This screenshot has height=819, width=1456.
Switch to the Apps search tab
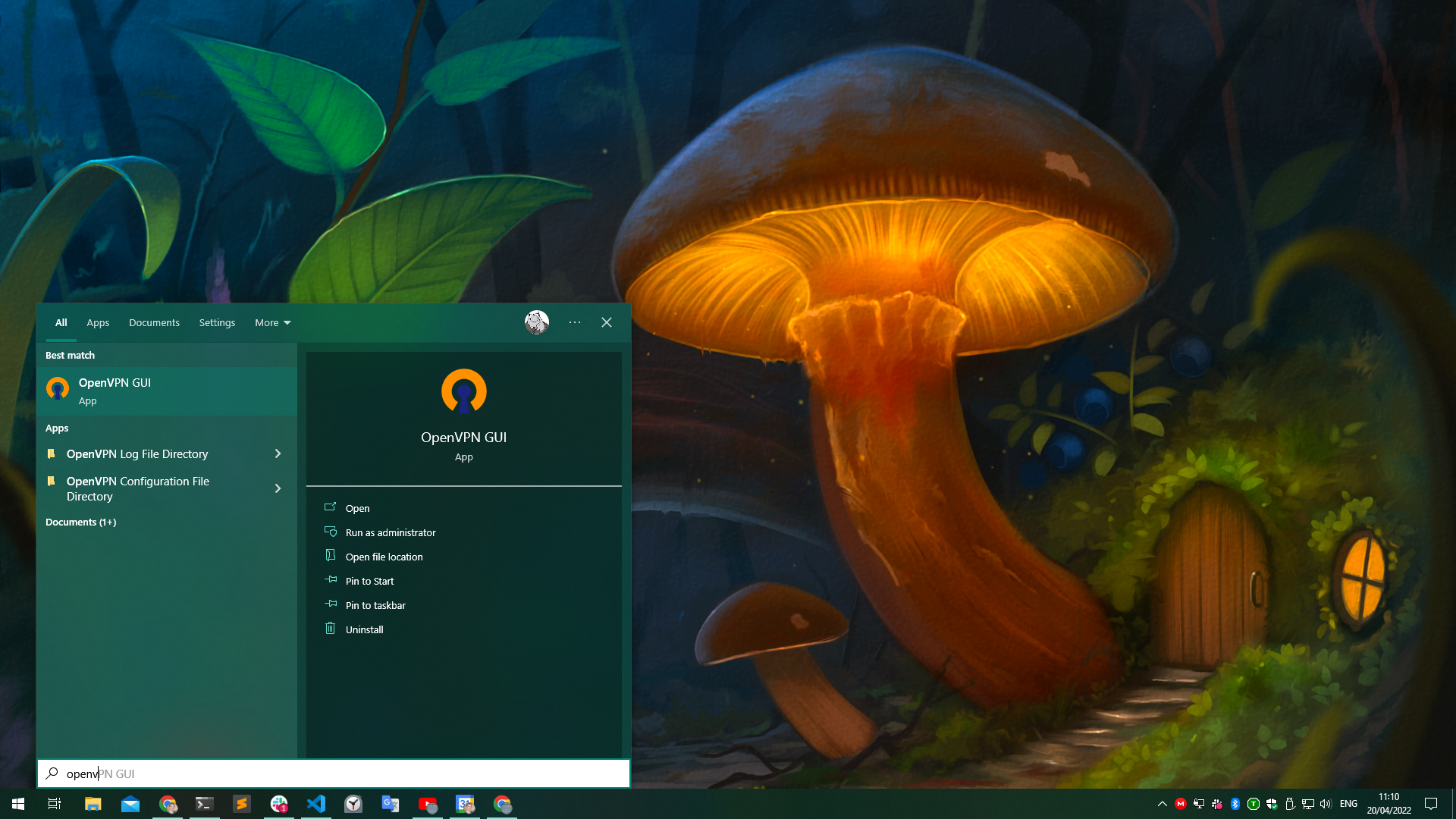point(98,322)
